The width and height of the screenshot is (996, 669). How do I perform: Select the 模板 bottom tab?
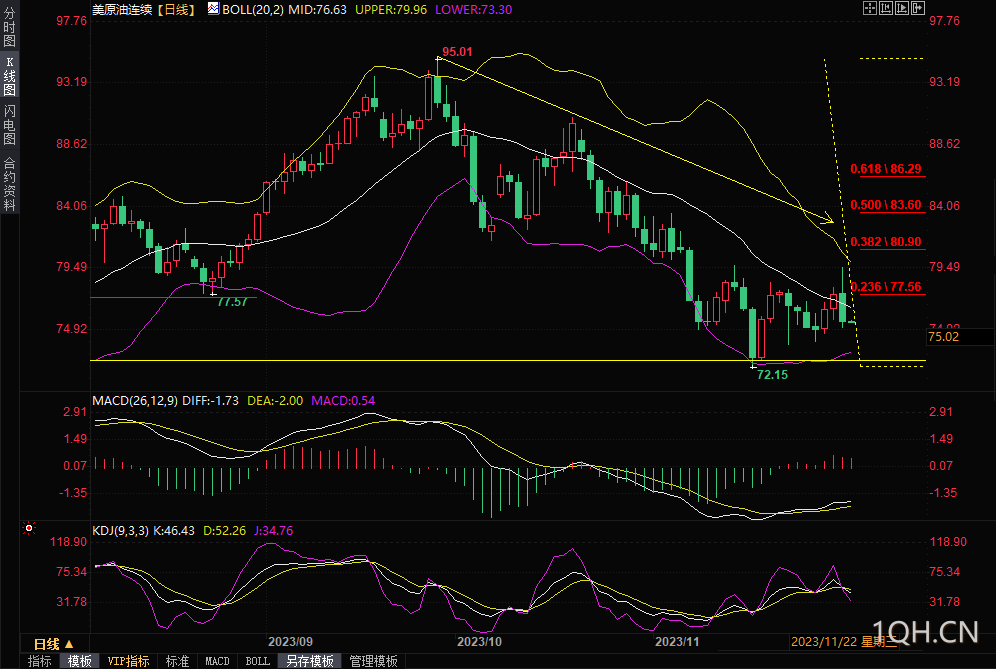coord(80,661)
